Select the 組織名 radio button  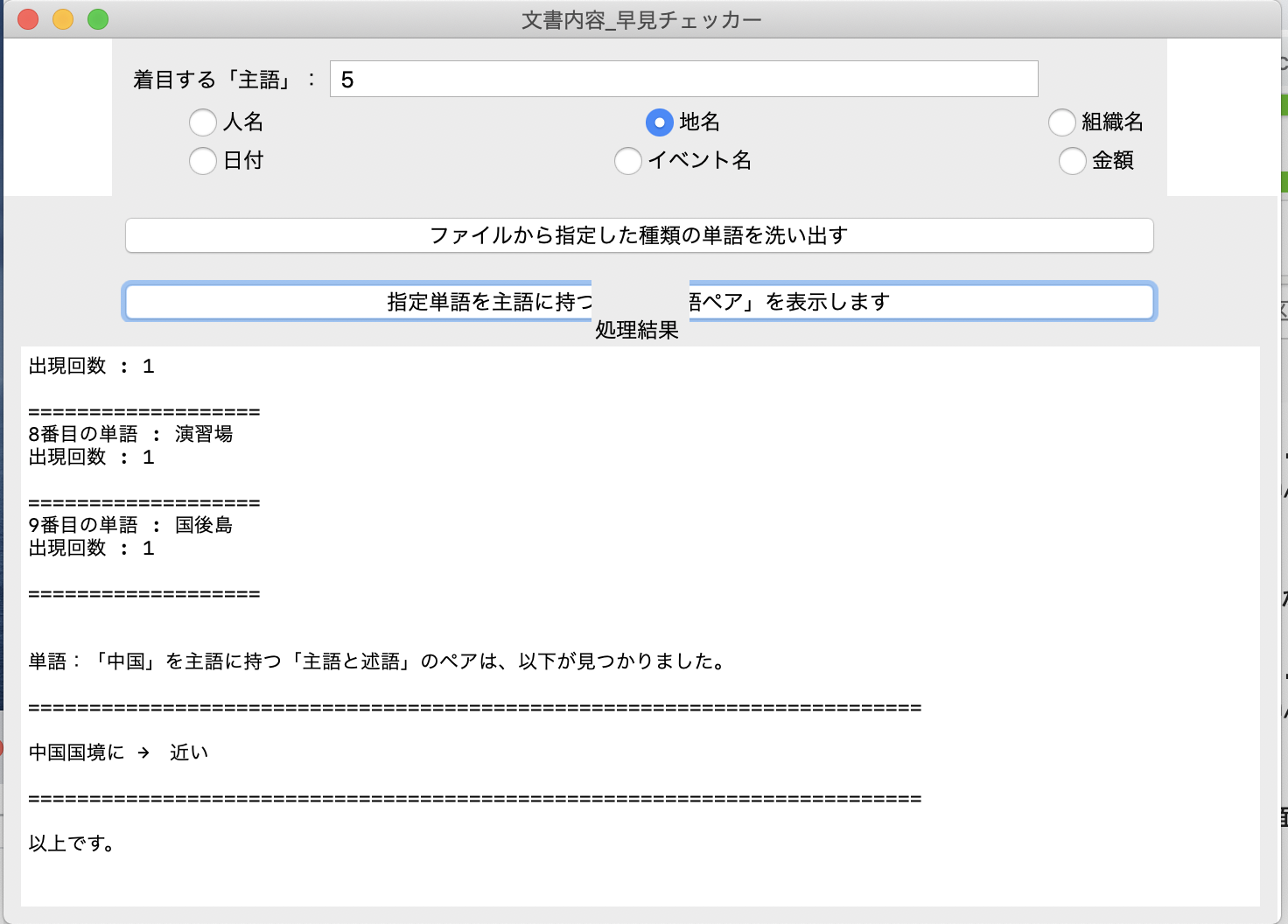click(x=1063, y=122)
